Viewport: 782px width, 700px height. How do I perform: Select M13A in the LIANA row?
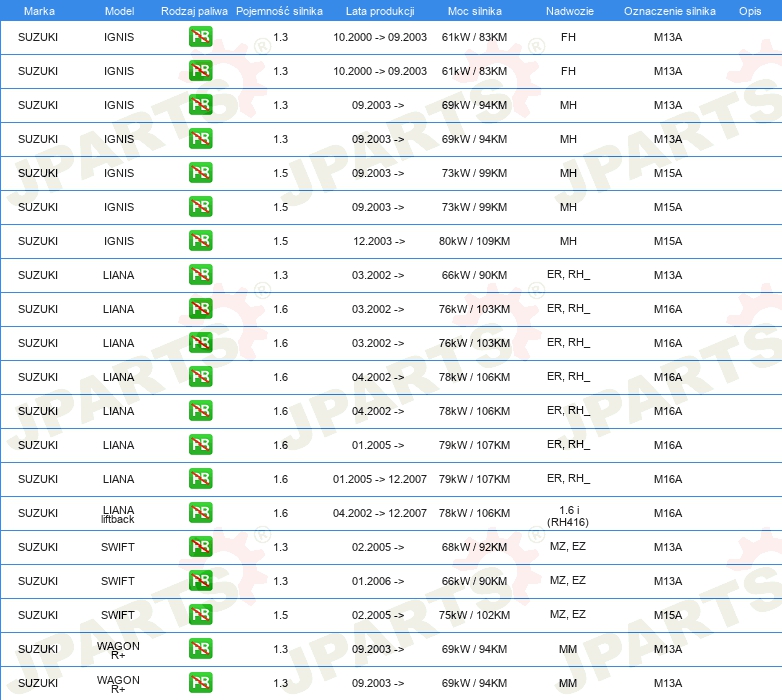tap(668, 275)
